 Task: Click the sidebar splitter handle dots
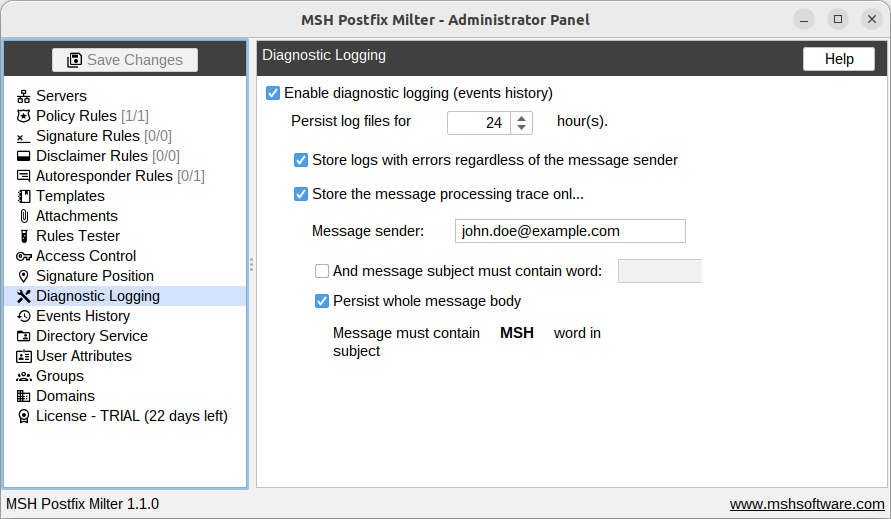[x=251, y=264]
